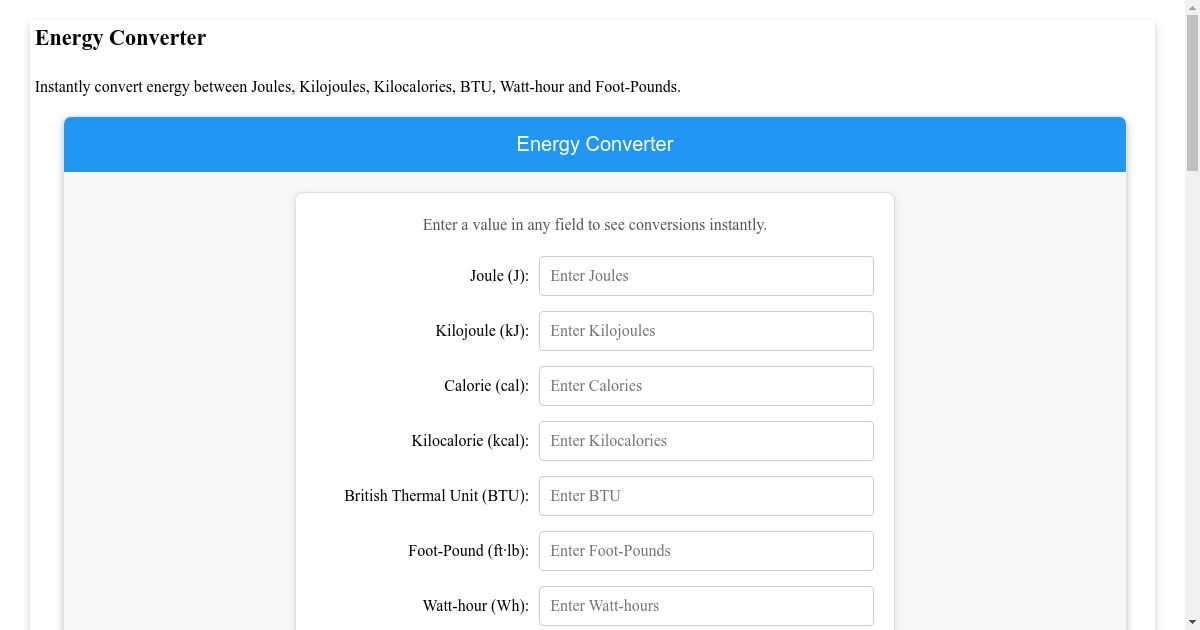Click the Foot-Pound (ft·lb) label

(x=467, y=550)
